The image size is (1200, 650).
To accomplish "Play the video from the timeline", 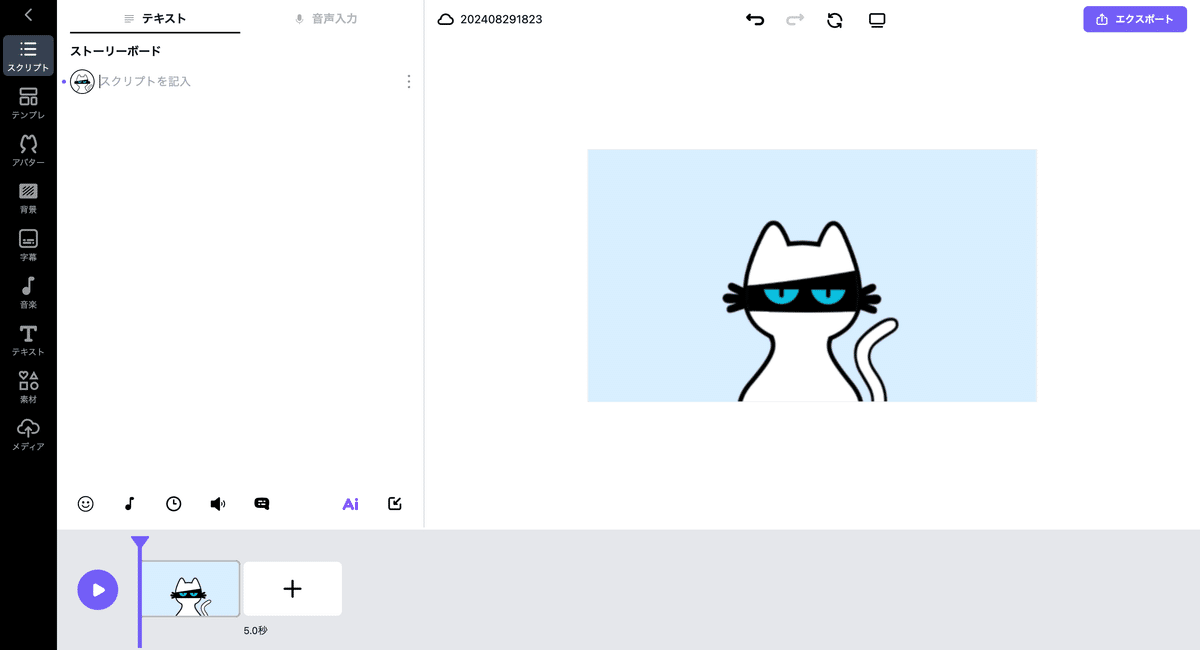I will click(x=98, y=590).
